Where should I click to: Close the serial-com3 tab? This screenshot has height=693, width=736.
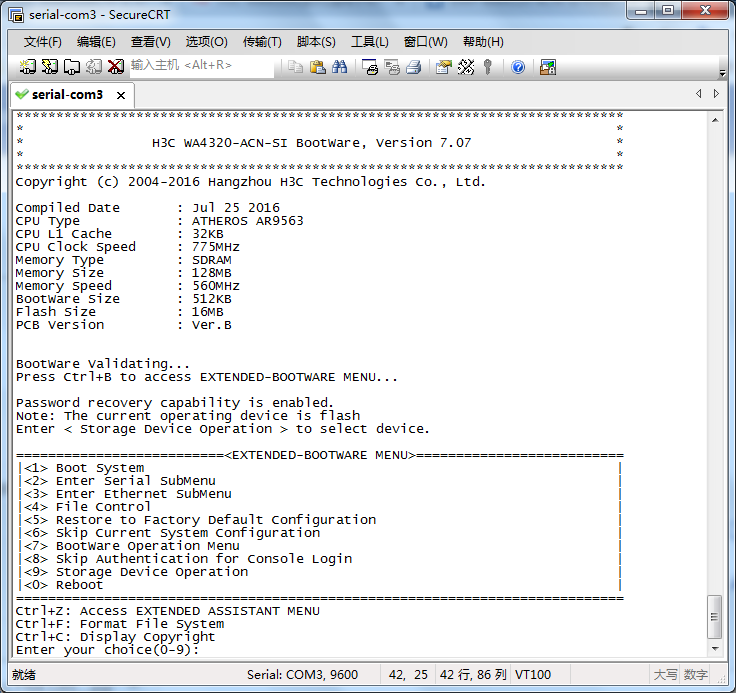121,95
